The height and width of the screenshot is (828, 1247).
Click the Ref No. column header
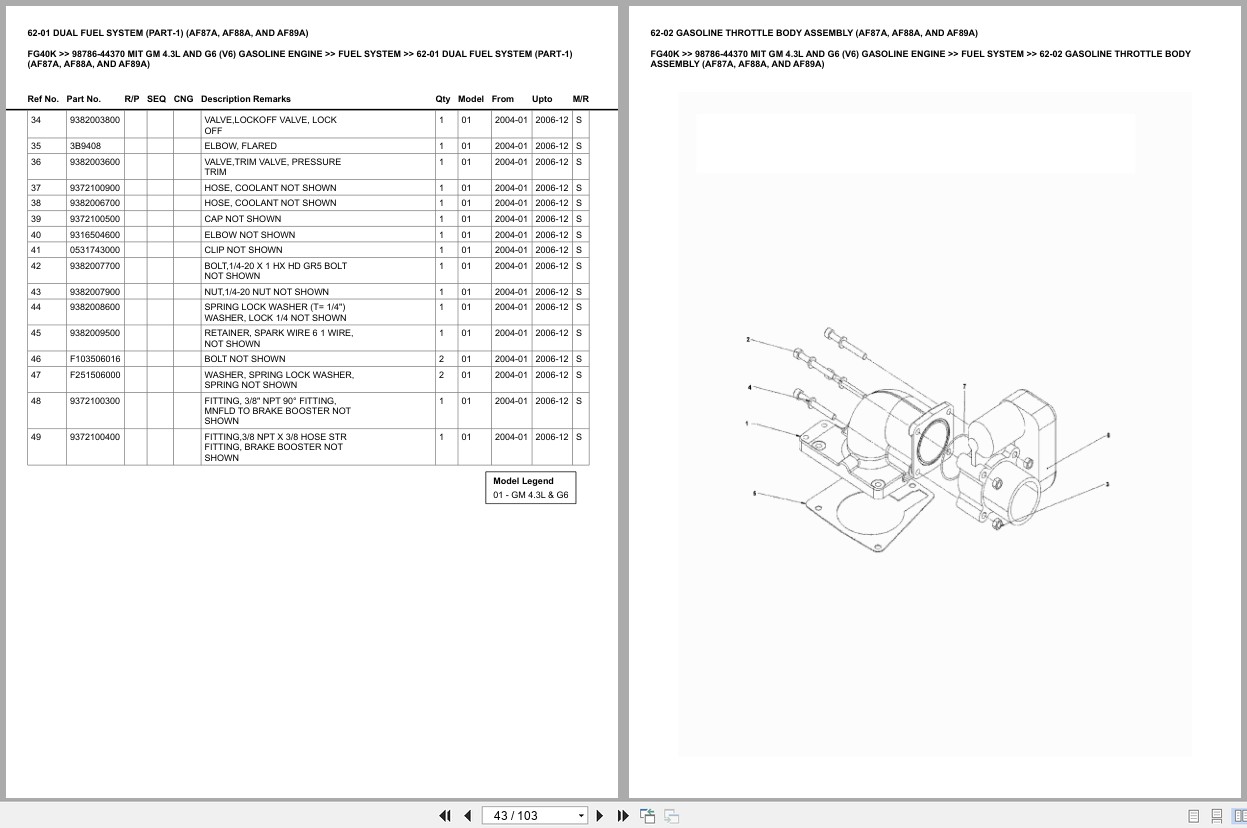click(x=43, y=99)
